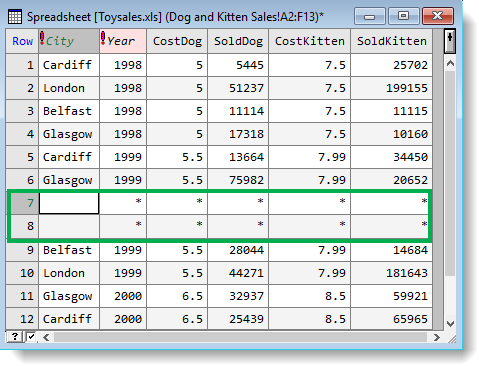Click CostKitten value 8.5 in row 11
Image resolution: width=479 pixels, height=366 pixels.
tap(310, 296)
